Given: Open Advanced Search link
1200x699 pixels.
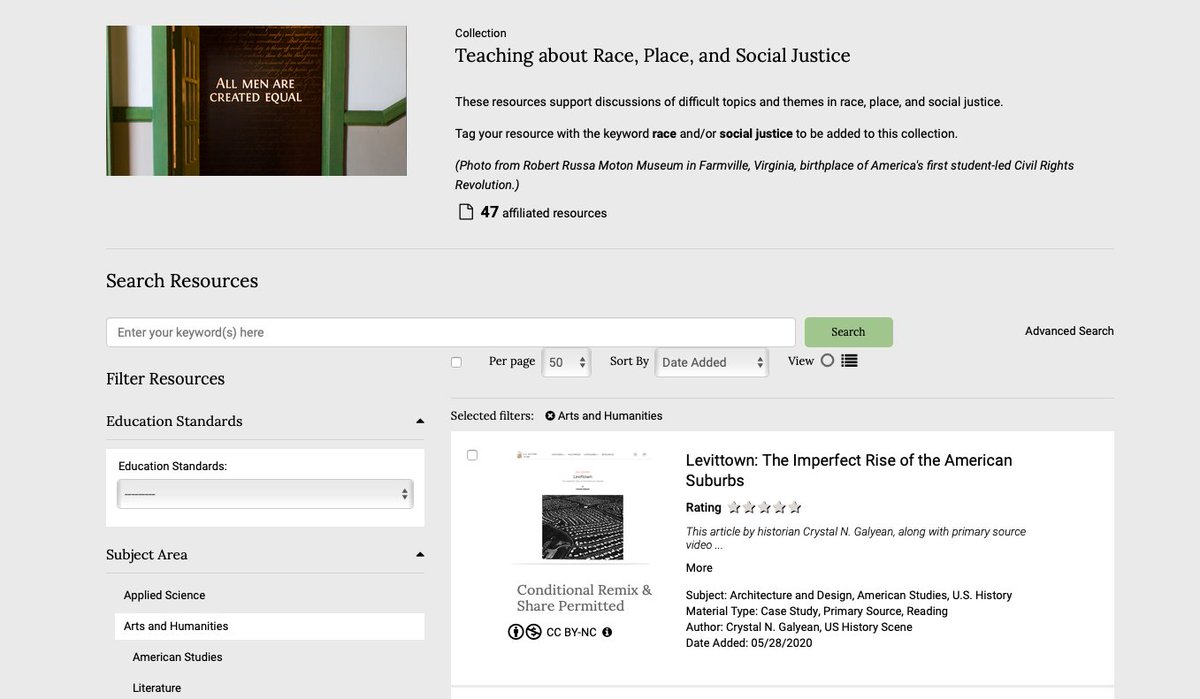Looking at the screenshot, I should pos(1069,331).
